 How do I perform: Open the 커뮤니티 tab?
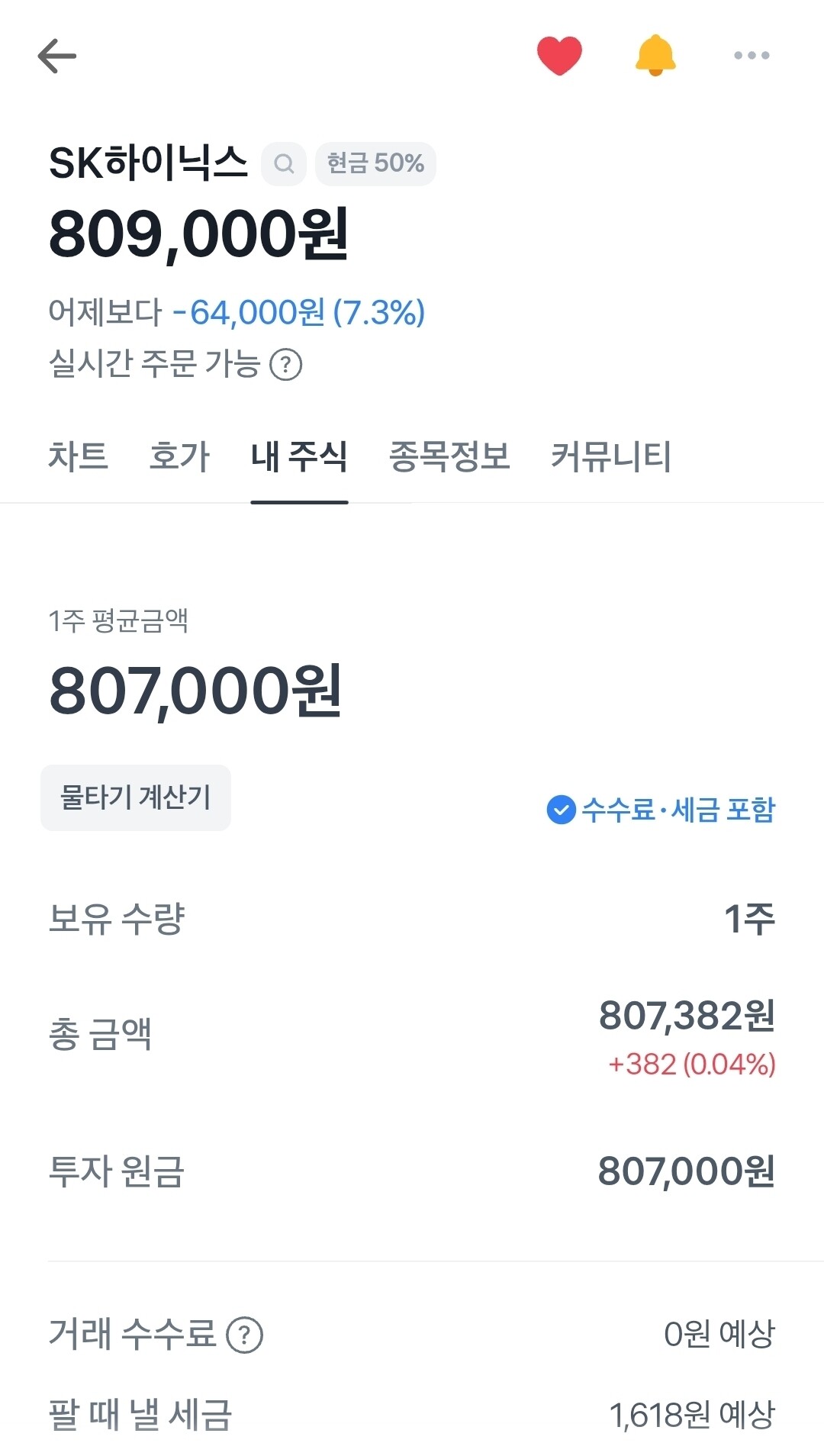point(610,456)
